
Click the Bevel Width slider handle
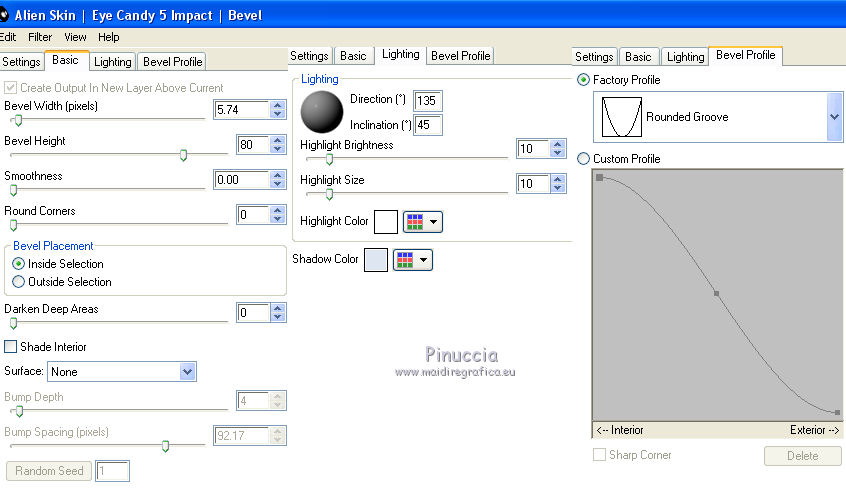point(18,120)
